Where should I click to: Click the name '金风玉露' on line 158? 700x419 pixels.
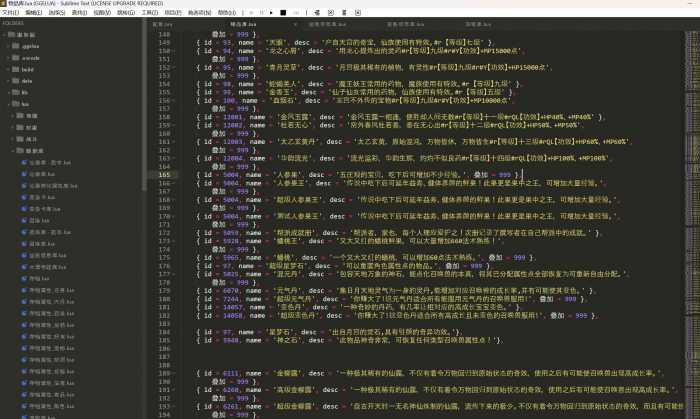click(293, 117)
